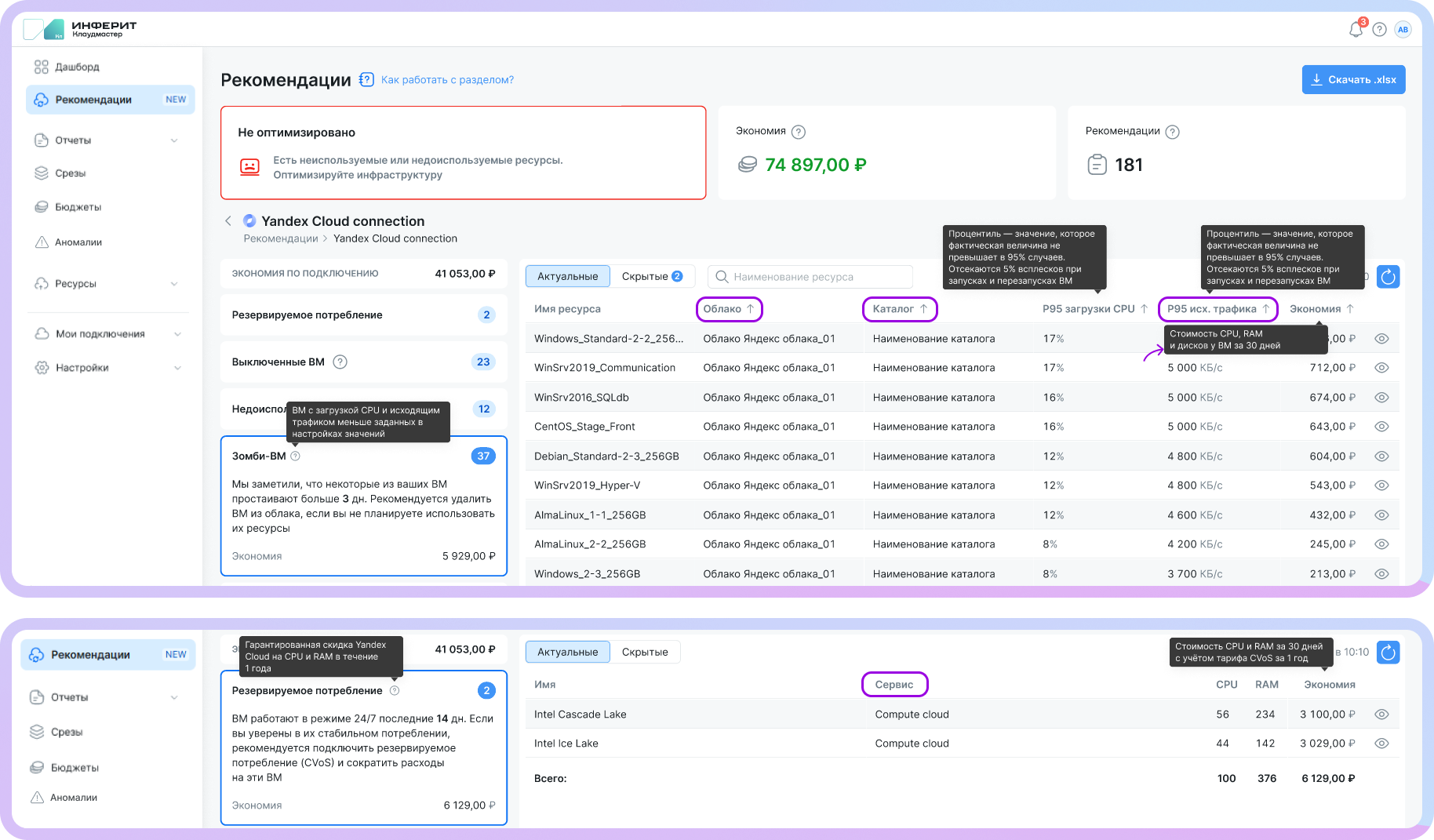The width and height of the screenshot is (1434, 840).
Task: Open the AB user avatar menu
Action: coord(1403,30)
